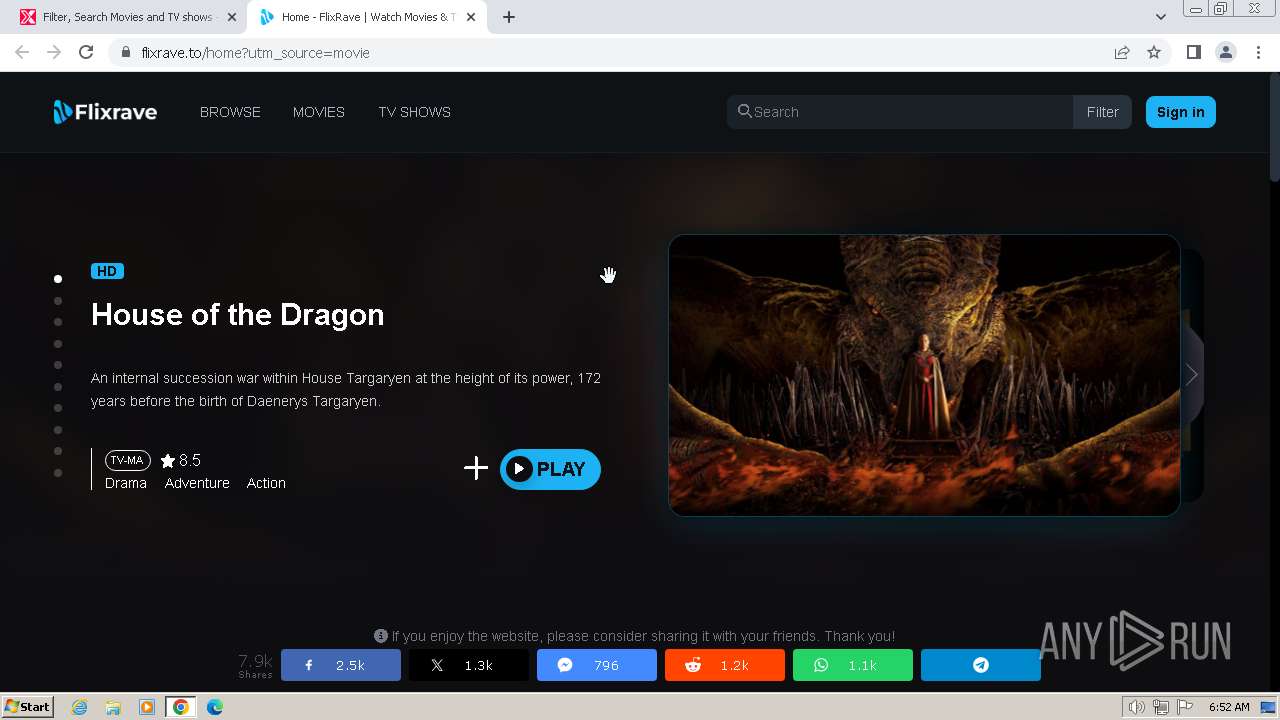Open Internet Explorer from taskbar
The width and height of the screenshot is (1280, 720).
click(79, 707)
